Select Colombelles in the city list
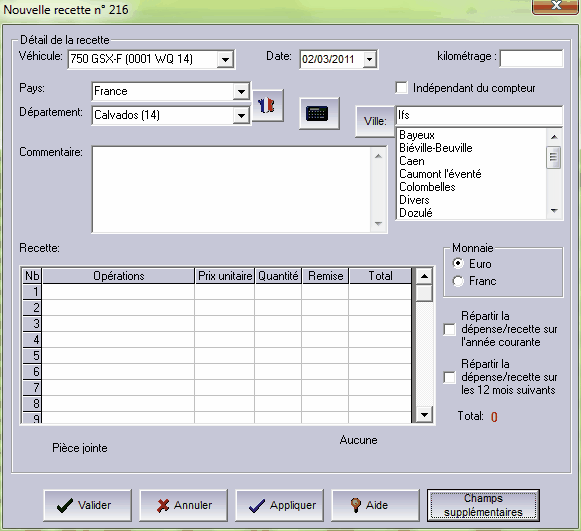The width and height of the screenshot is (581, 531). 427,187
